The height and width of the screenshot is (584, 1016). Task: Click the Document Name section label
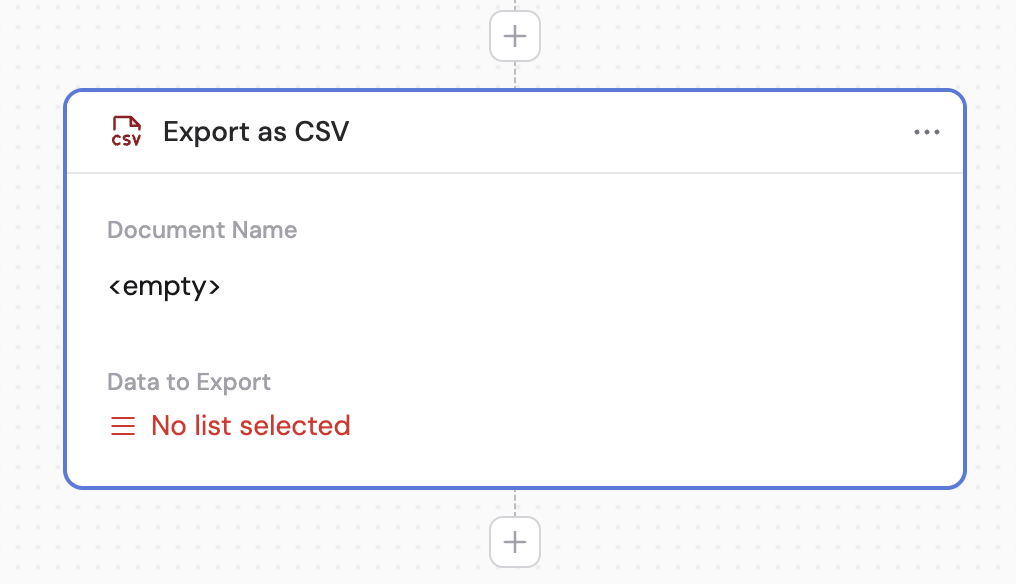202,229
